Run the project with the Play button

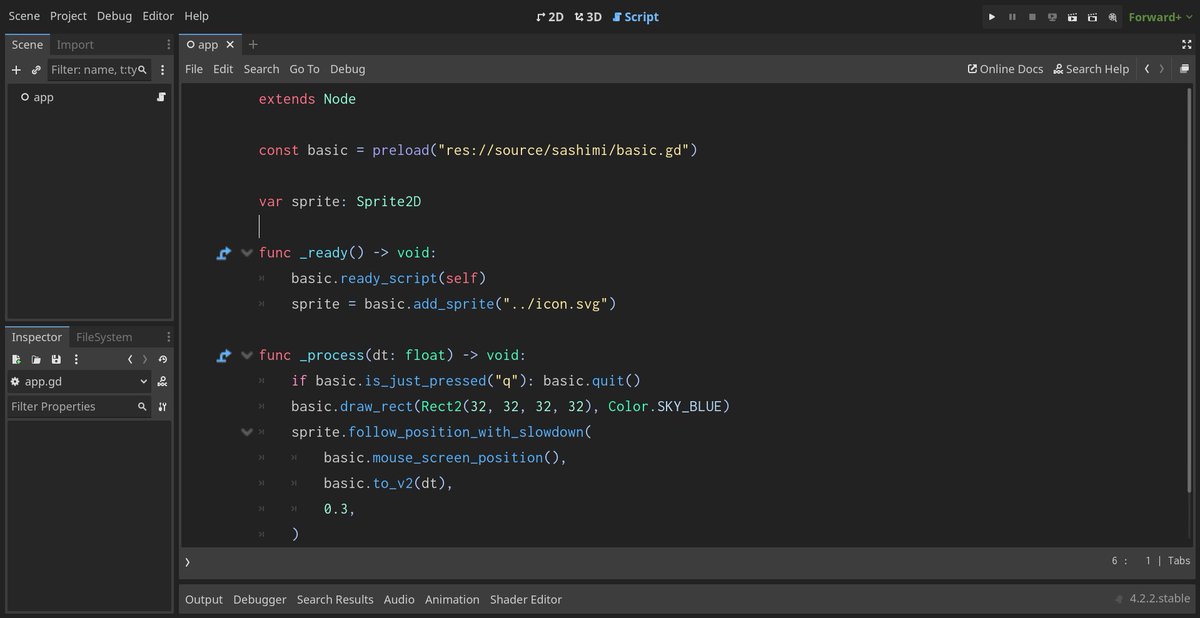tap(991, 17)
